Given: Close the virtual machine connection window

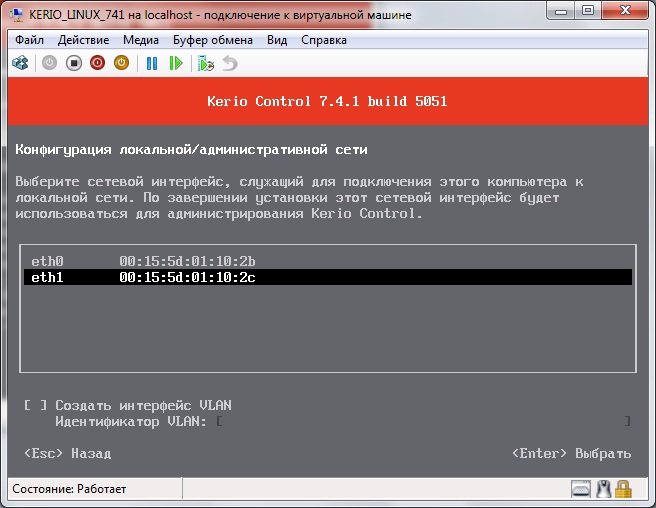Looking at the screenshot, I should point(625,11).
